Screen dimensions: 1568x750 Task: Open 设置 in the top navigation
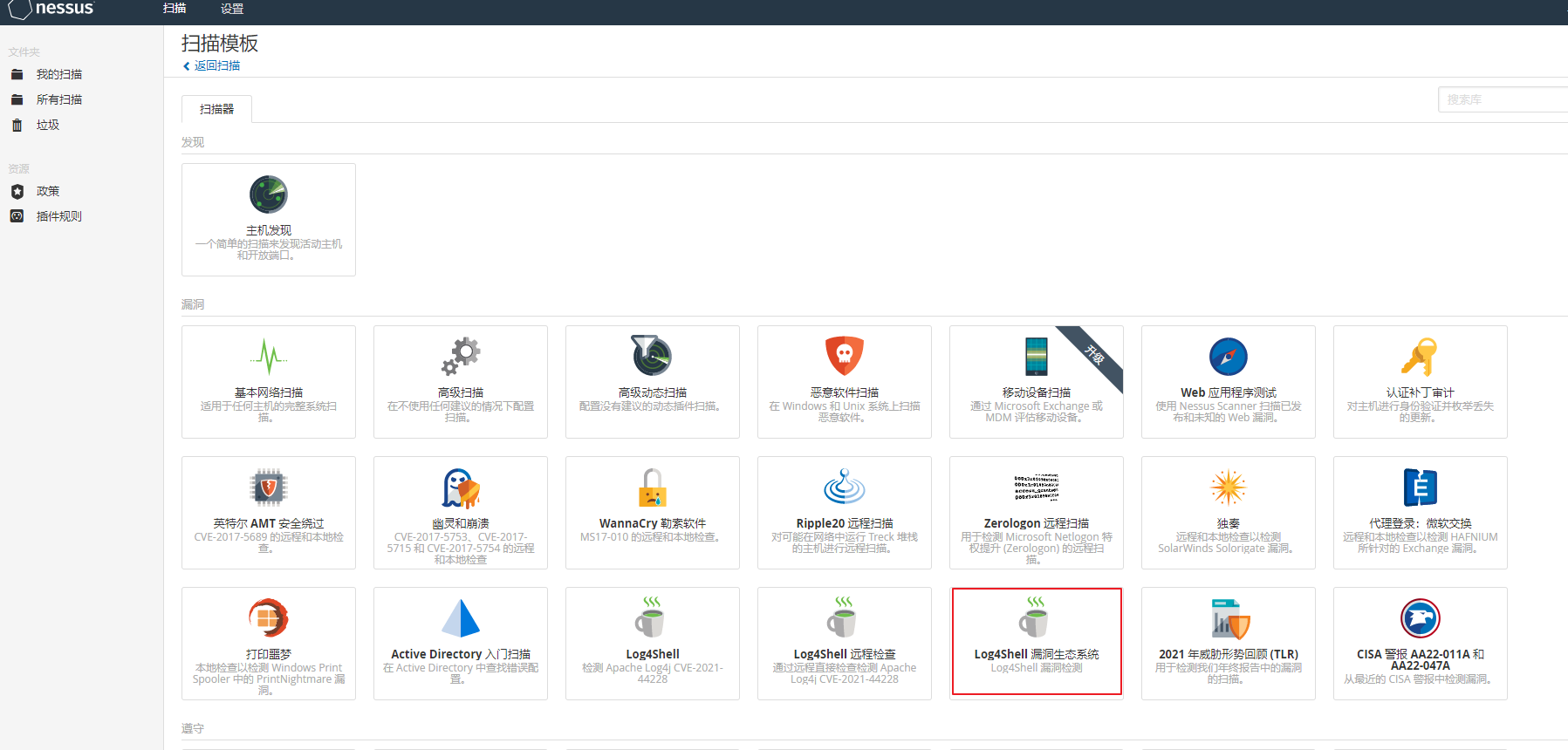point(232,9)
